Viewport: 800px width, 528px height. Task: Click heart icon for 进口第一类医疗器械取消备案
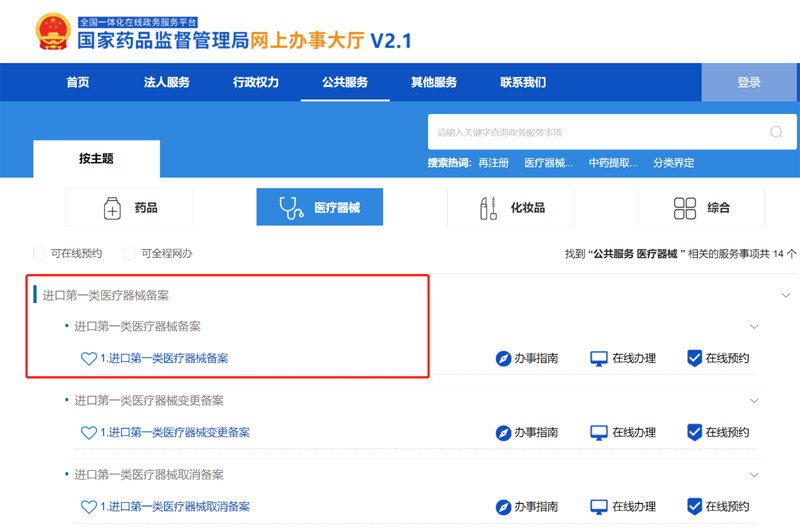[x=89, y=507]
